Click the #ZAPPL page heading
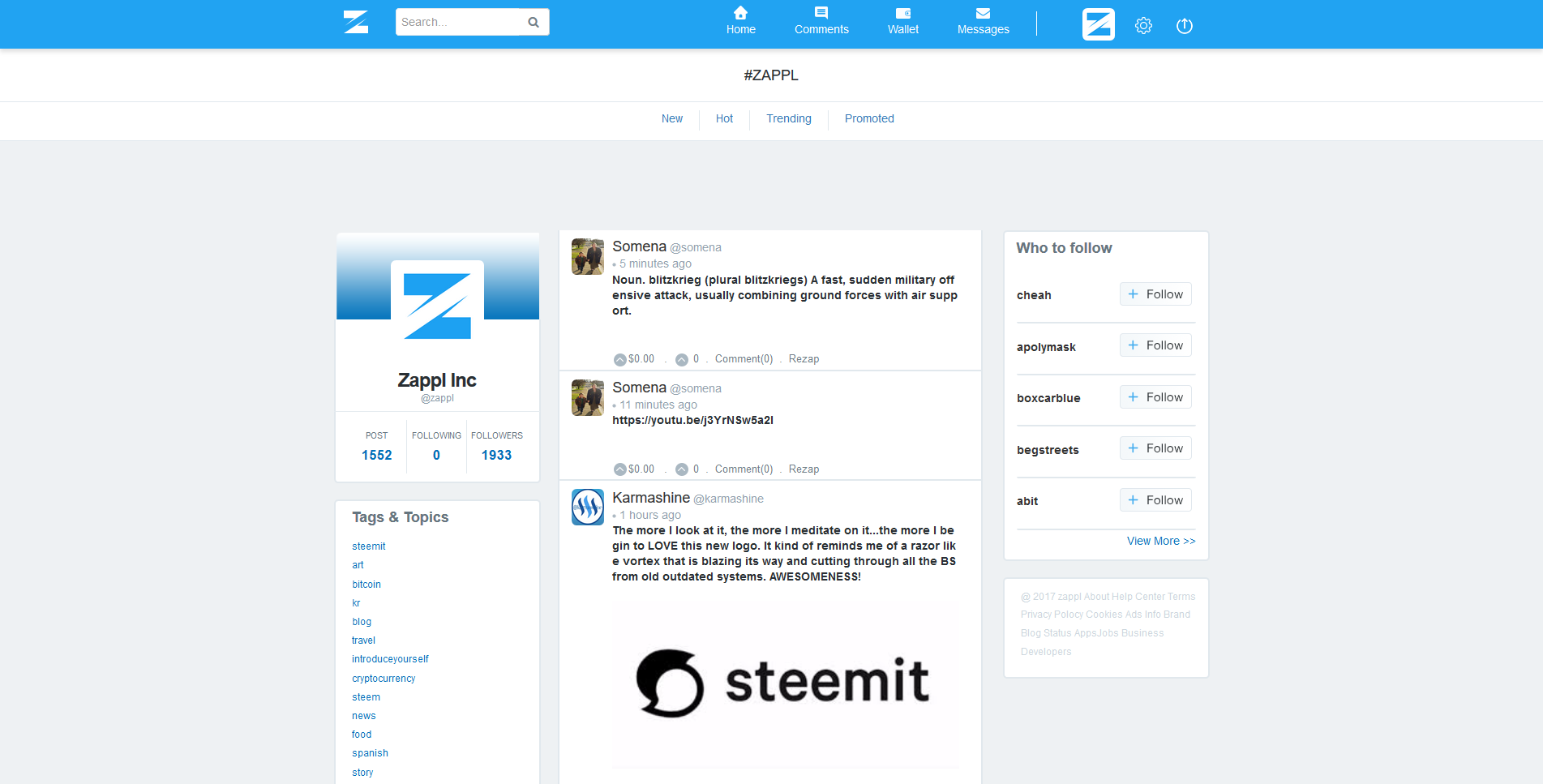The height and width of the screenshot is (784, 1543). 771,75
